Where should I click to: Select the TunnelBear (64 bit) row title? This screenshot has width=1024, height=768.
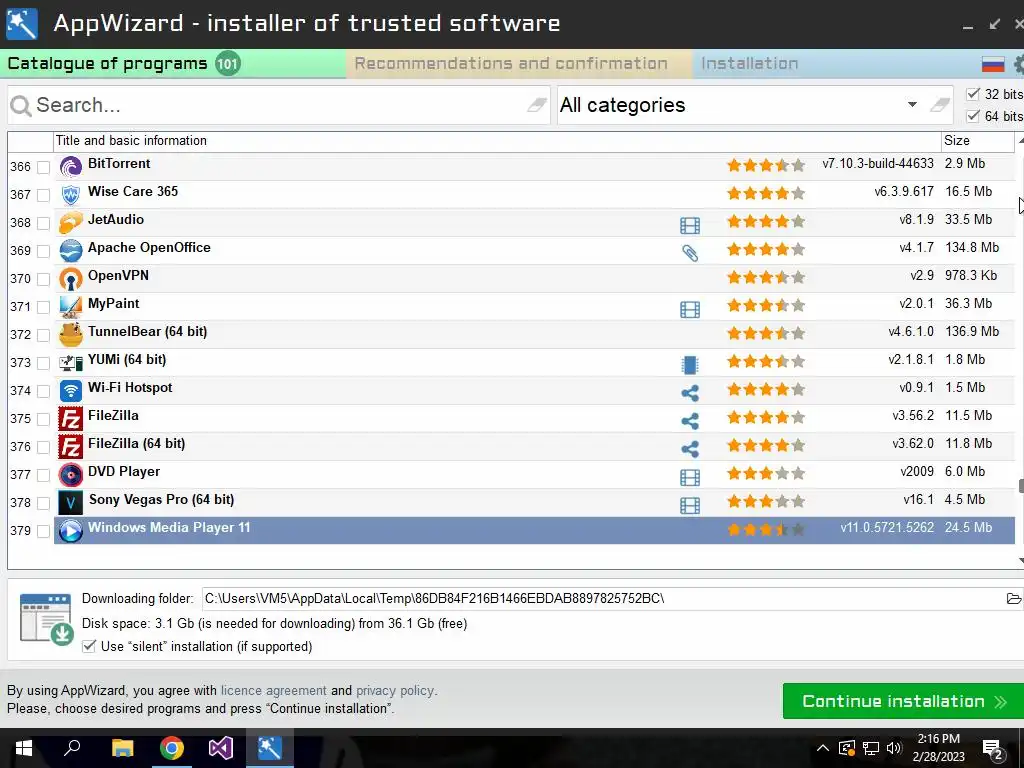148,332
